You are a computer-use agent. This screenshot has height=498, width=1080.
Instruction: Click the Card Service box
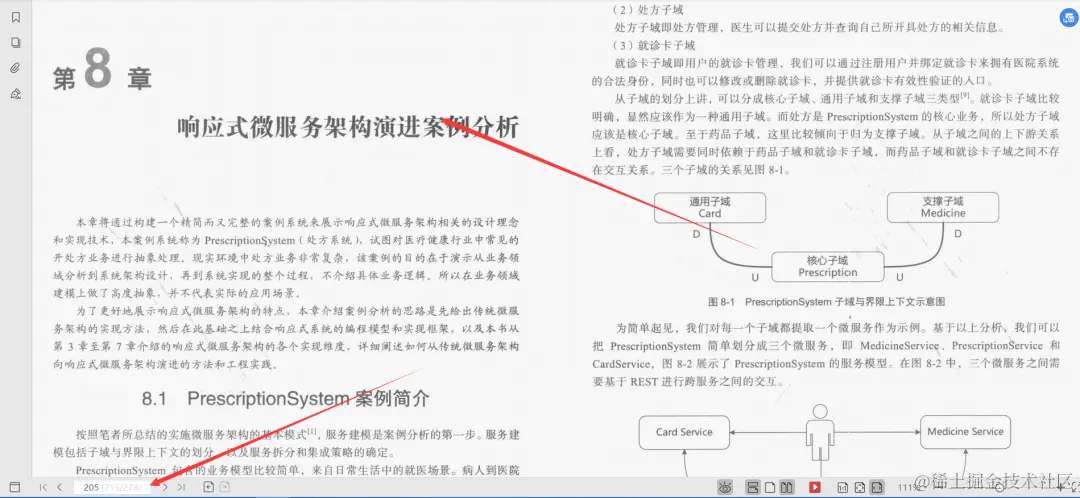point(684,433)
